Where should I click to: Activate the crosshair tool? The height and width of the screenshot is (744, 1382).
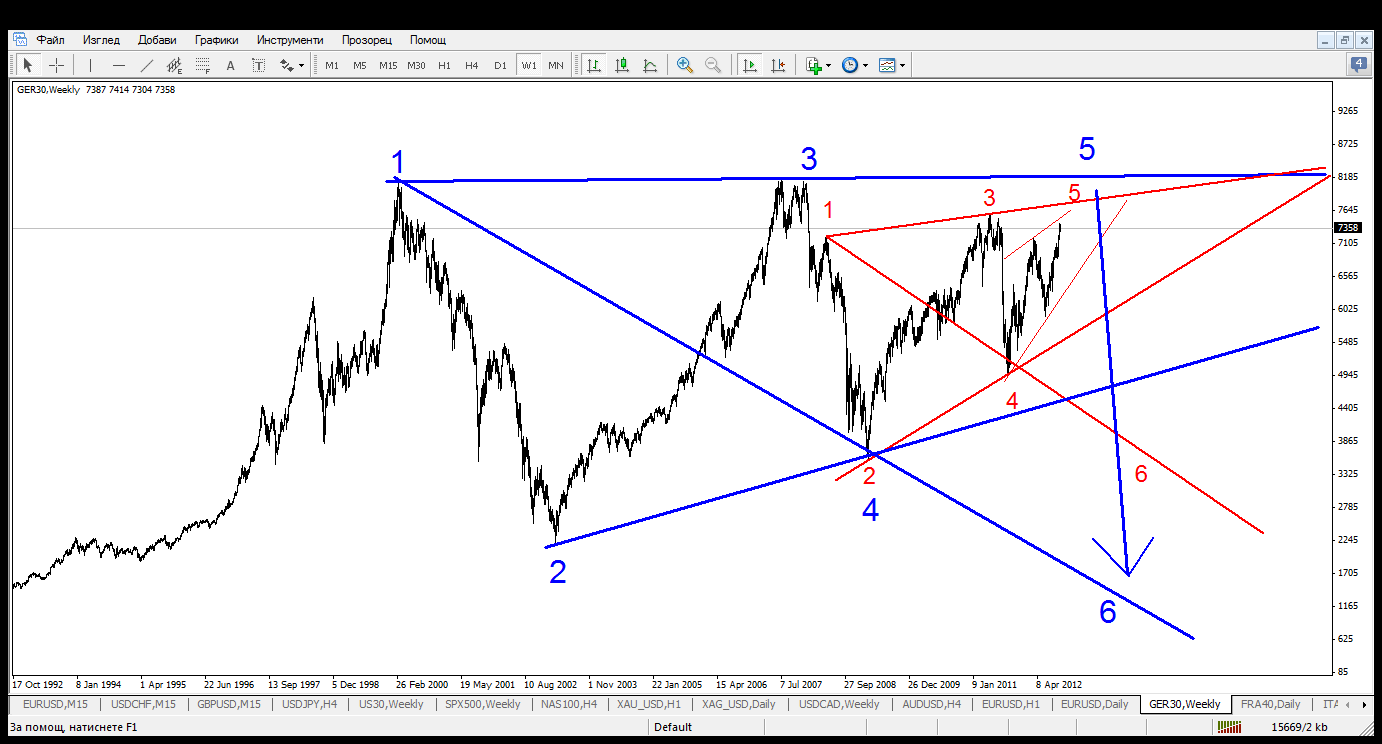[x=57, y=65]
